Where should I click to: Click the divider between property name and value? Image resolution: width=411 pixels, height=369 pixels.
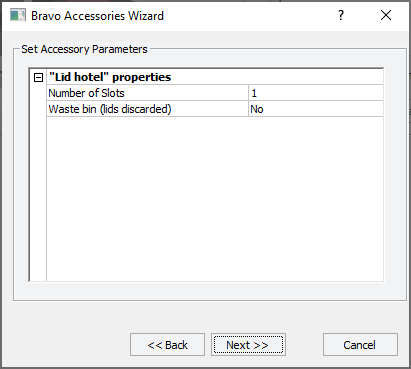tap(248, 101)
